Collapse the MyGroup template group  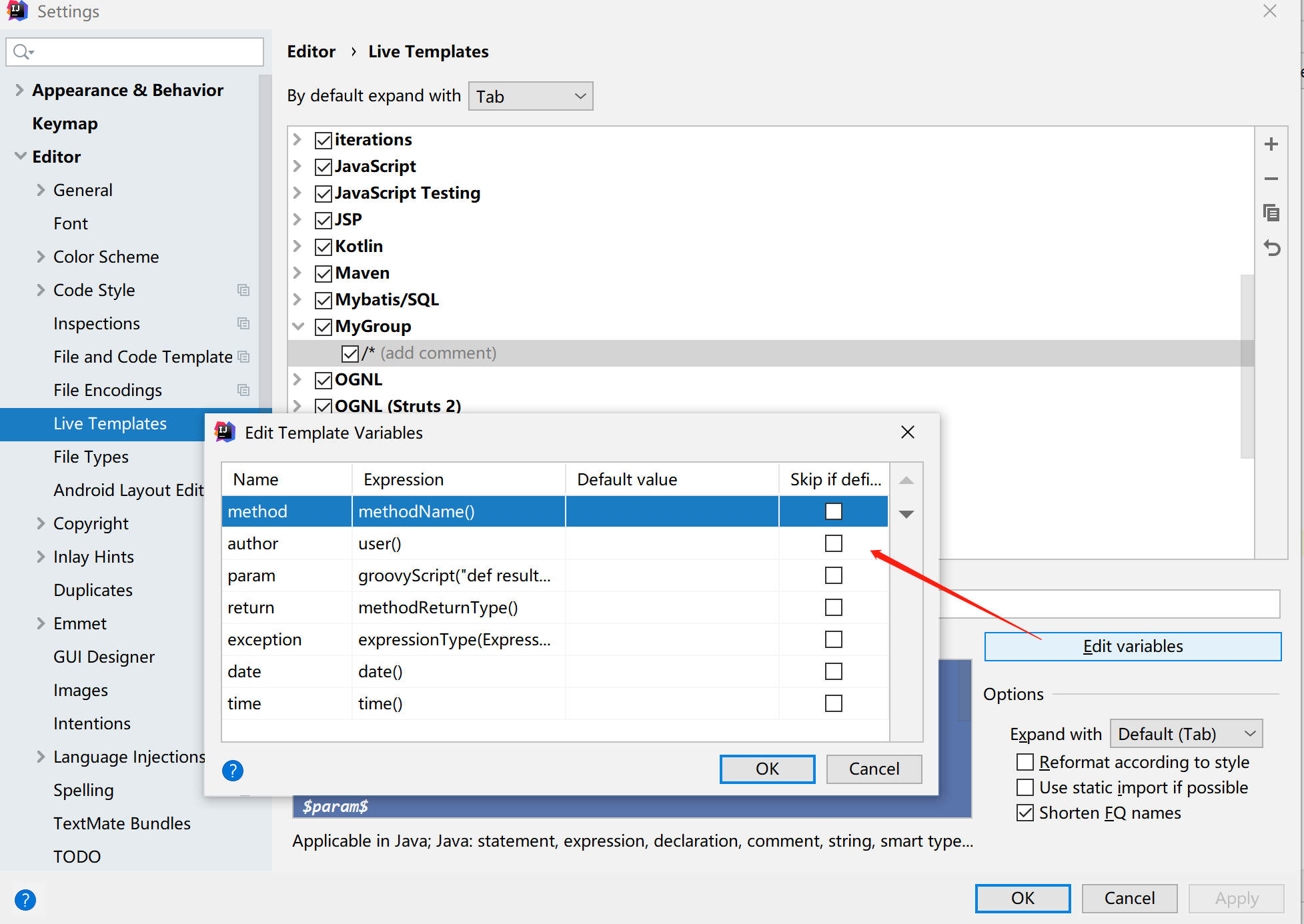point(297,326)
